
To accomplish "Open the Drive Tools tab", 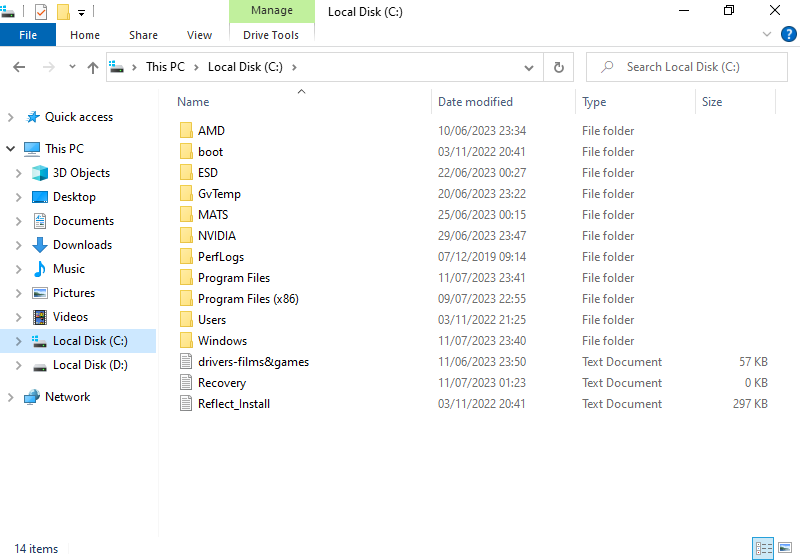I will pos(271,35).
